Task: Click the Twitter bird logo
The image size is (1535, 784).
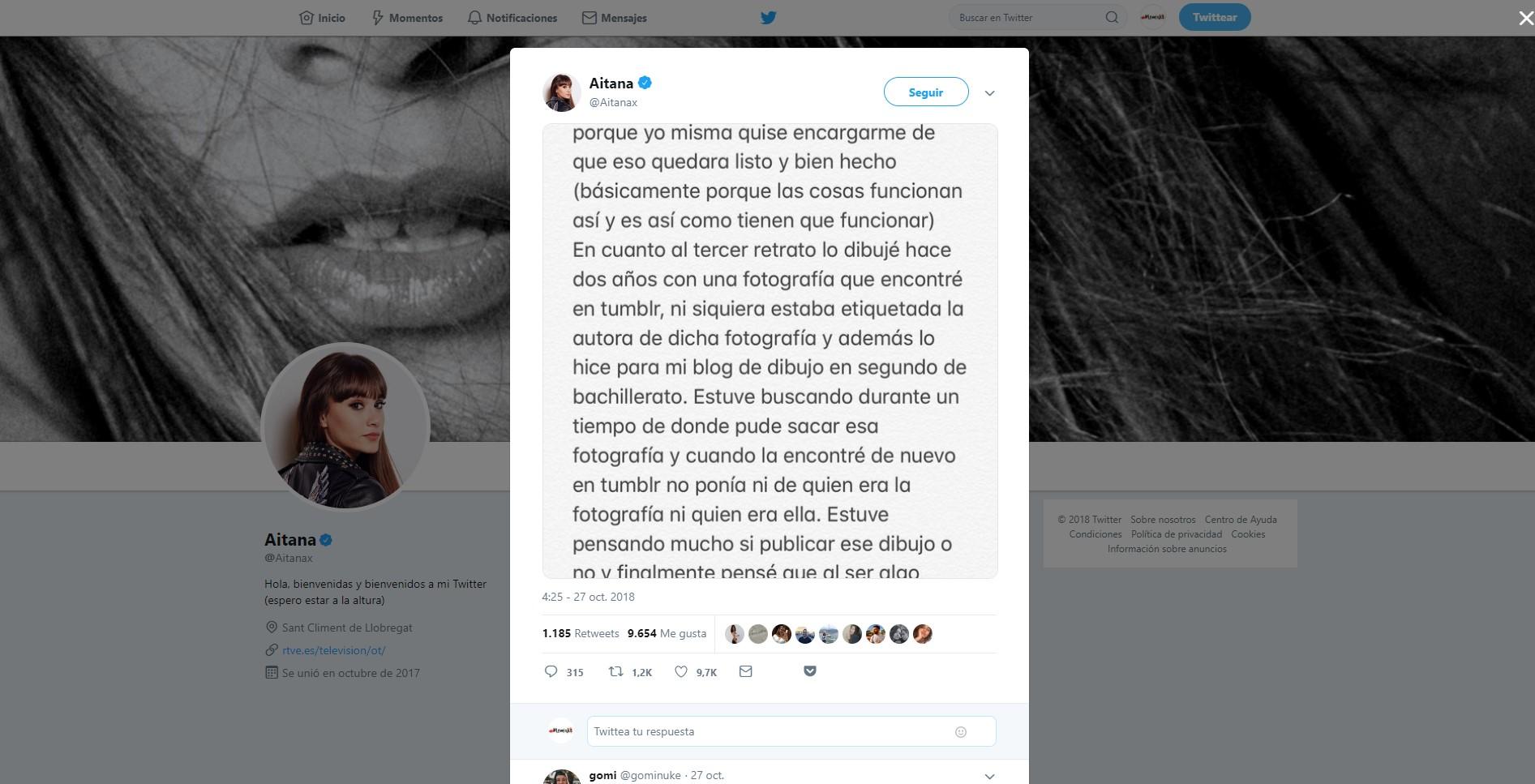Action: 769,17
